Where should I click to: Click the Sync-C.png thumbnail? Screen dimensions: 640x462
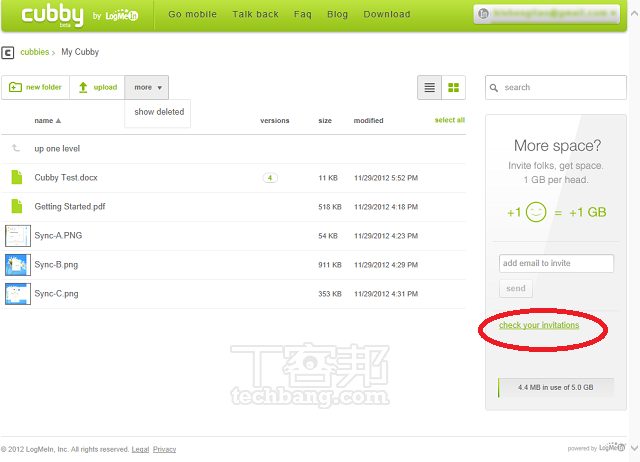pyautogui.click(x=18, y=294)
